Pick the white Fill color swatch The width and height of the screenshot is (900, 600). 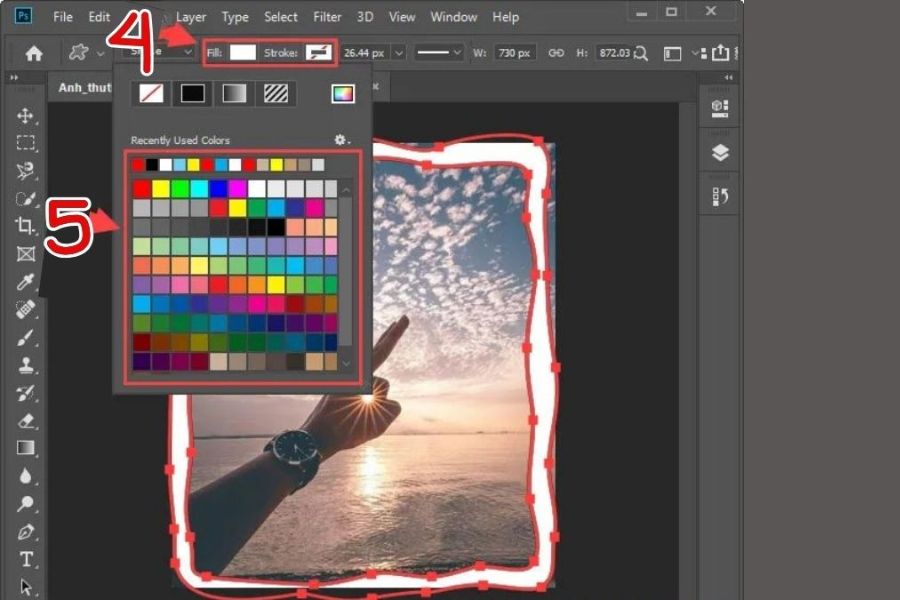(x=243, y=53)
